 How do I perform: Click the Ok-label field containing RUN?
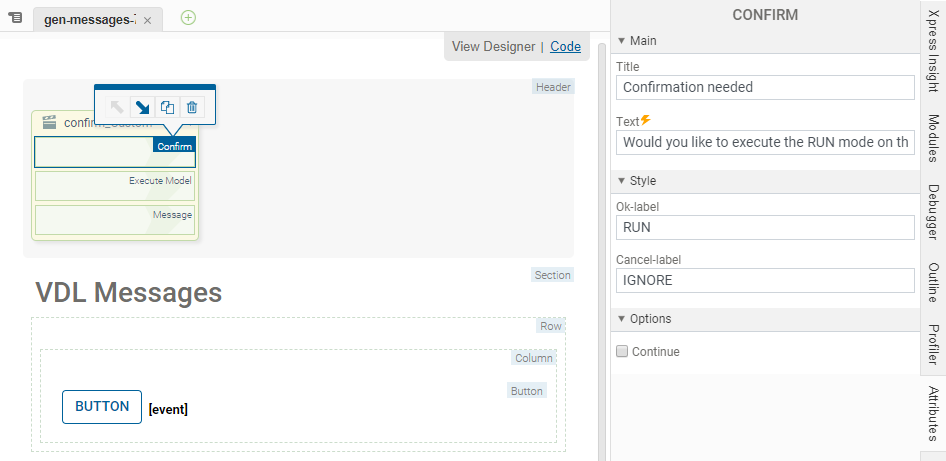(x=765, y=228)
